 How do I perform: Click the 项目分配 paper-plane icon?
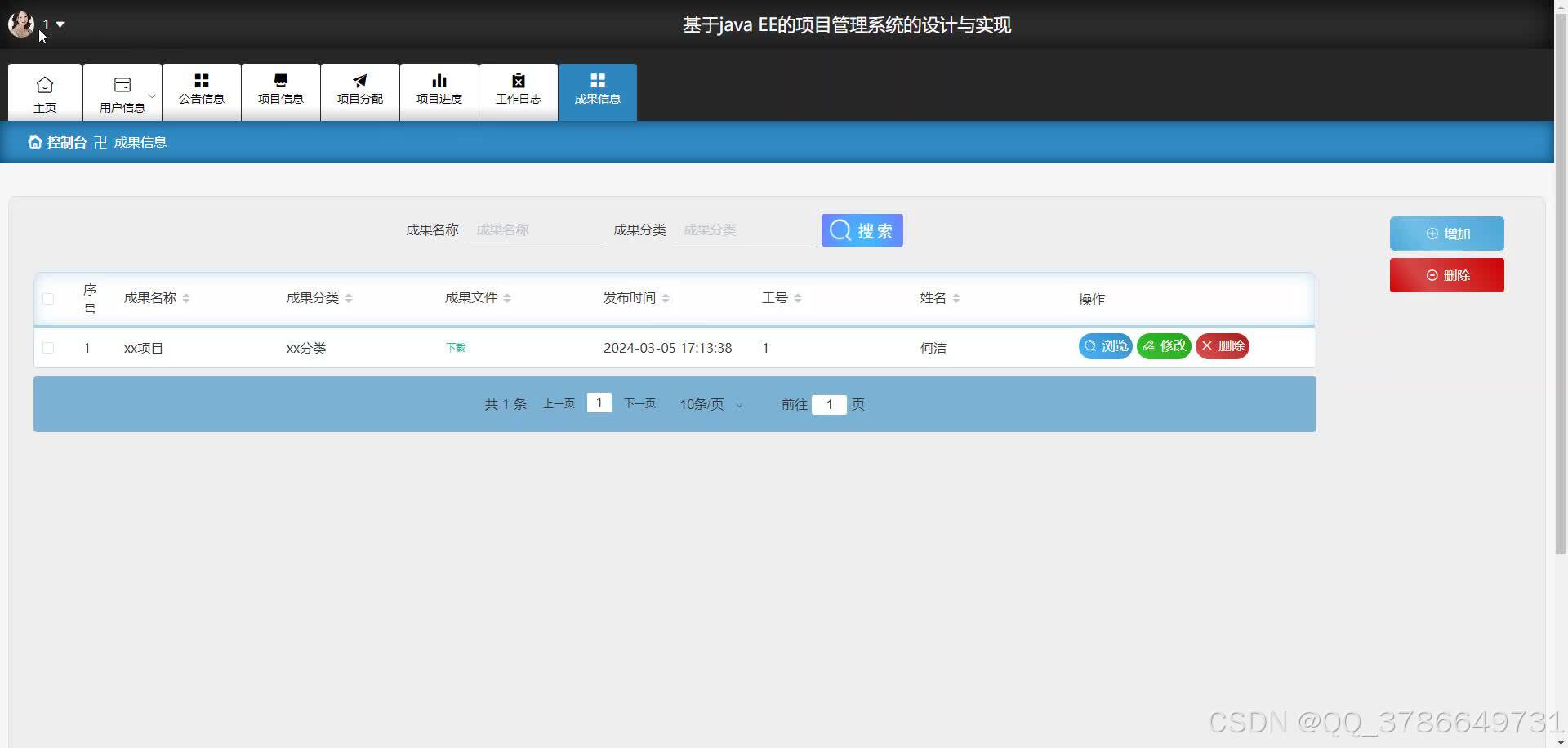coord(359,79)
